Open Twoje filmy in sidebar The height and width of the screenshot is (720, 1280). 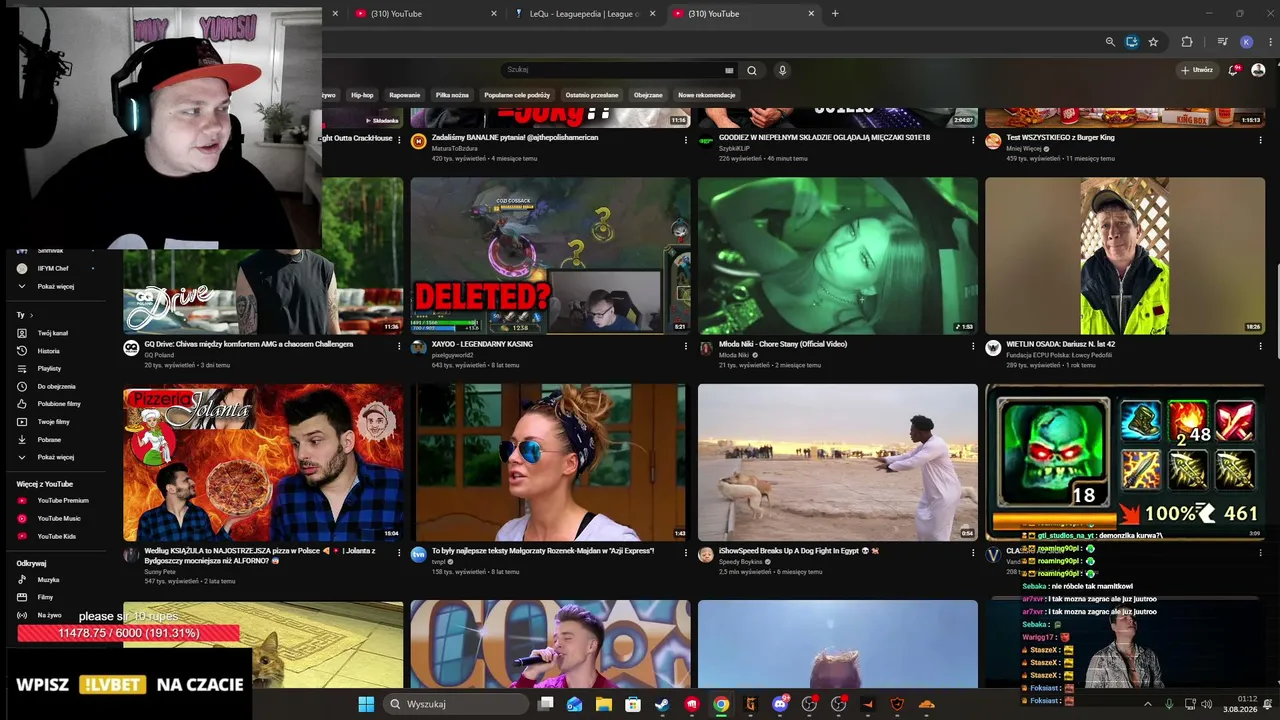[55, 422]
